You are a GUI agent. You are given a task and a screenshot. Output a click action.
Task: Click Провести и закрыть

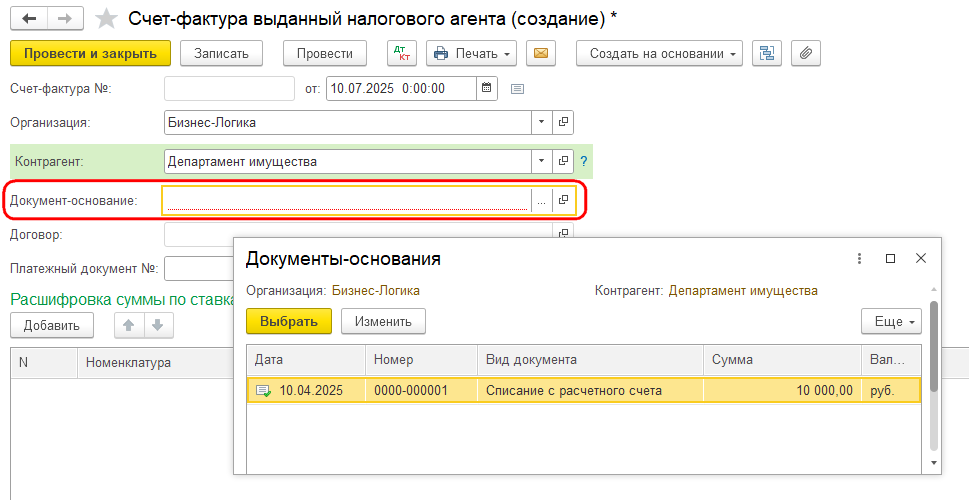click(90, 54)
